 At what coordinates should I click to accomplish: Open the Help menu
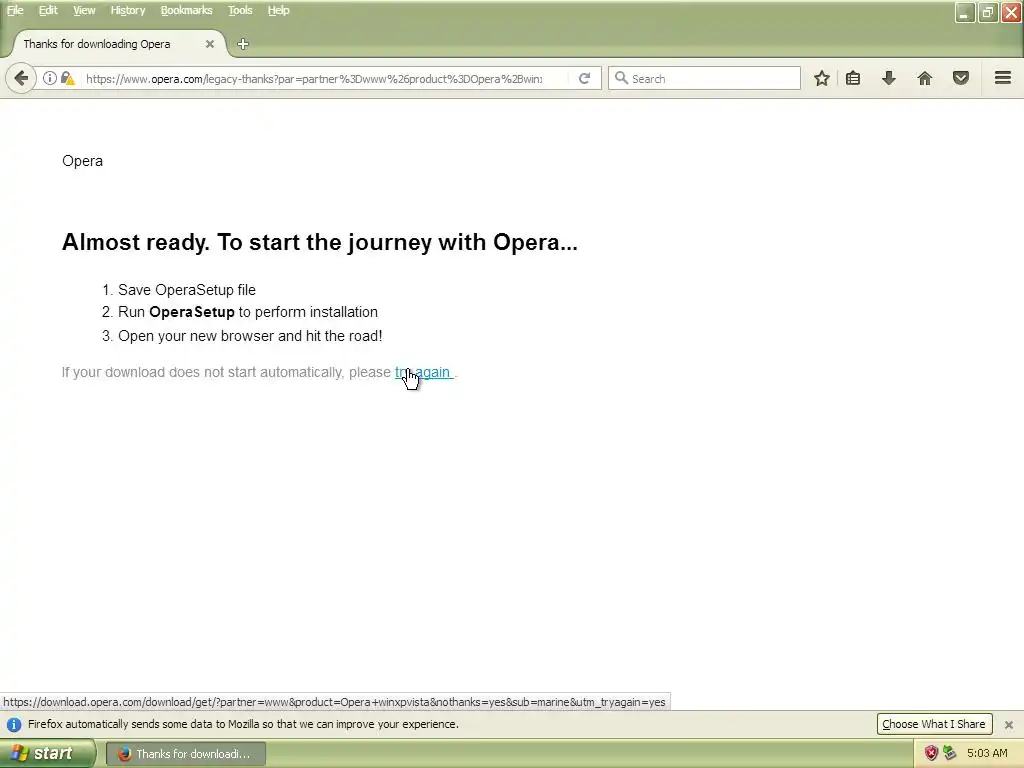[x=278, y=10]
